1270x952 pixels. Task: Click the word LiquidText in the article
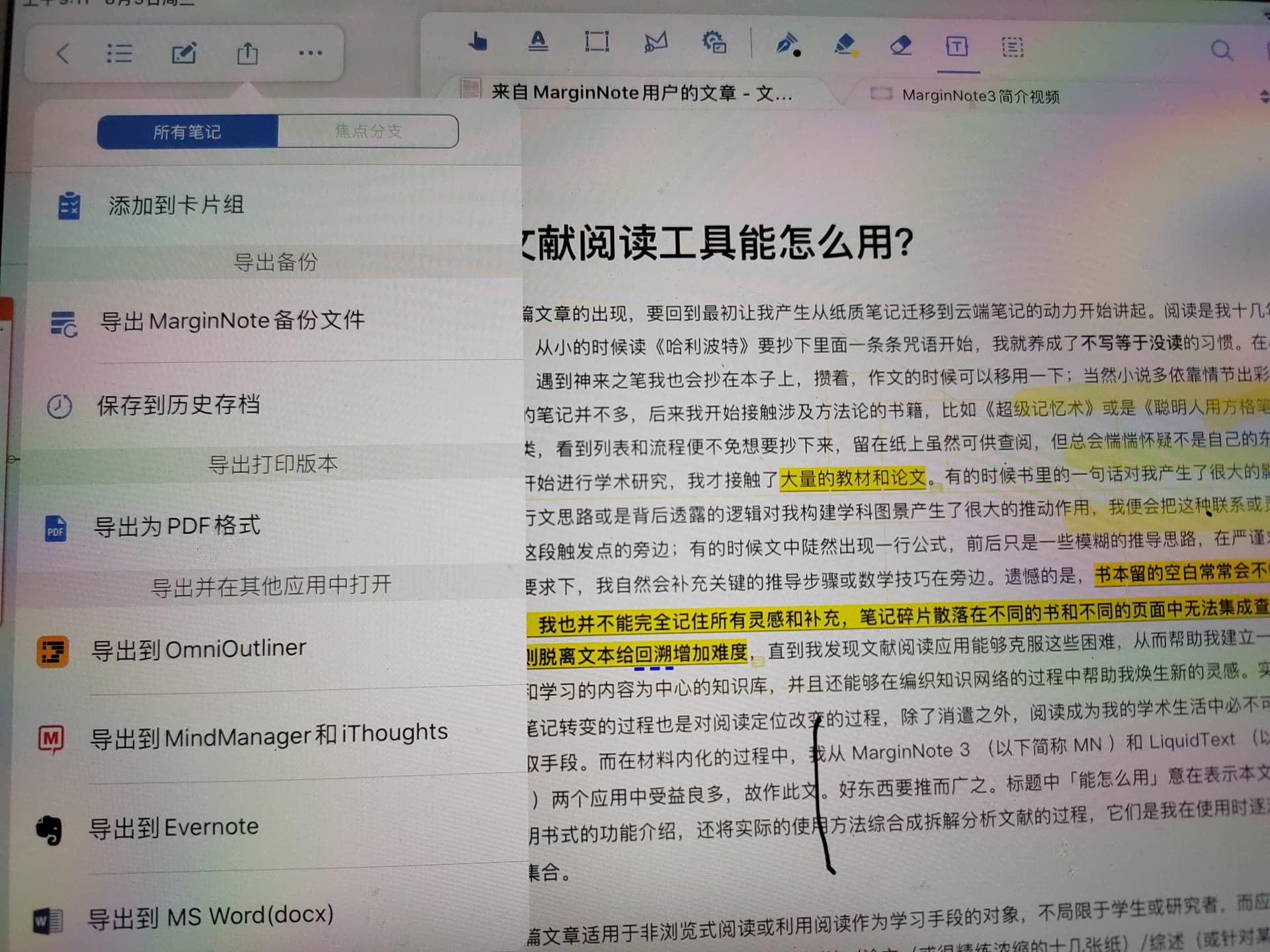coord(1192,740)
